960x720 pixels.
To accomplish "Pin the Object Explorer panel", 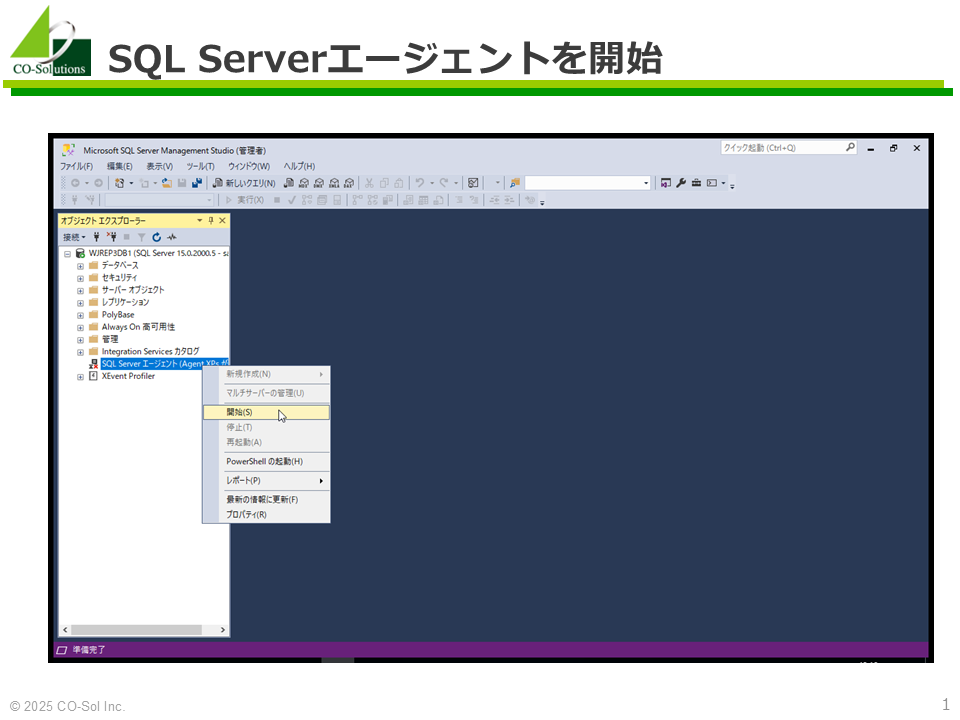I will coord(211,220).
